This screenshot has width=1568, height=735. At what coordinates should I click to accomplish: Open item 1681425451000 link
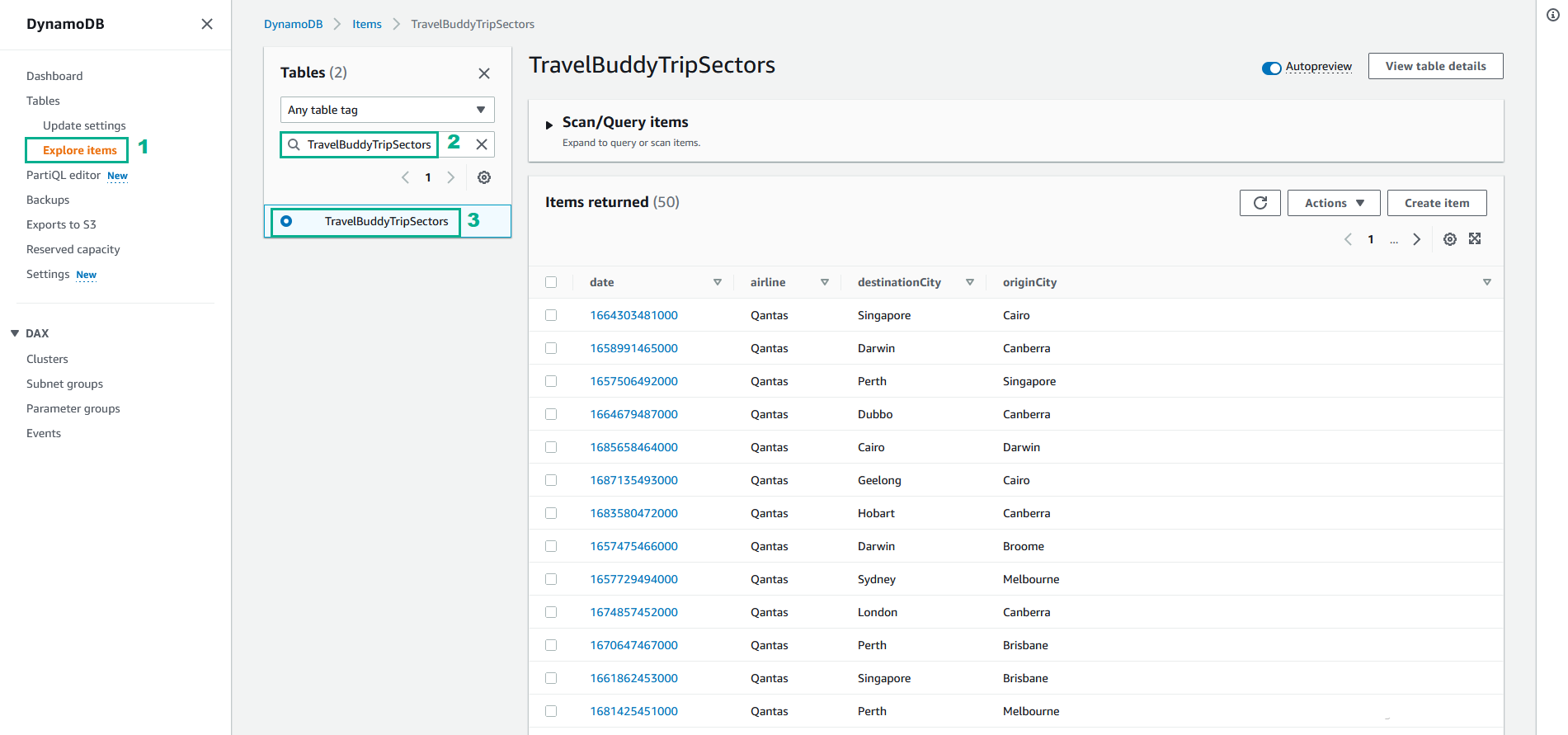pos(633,711)
